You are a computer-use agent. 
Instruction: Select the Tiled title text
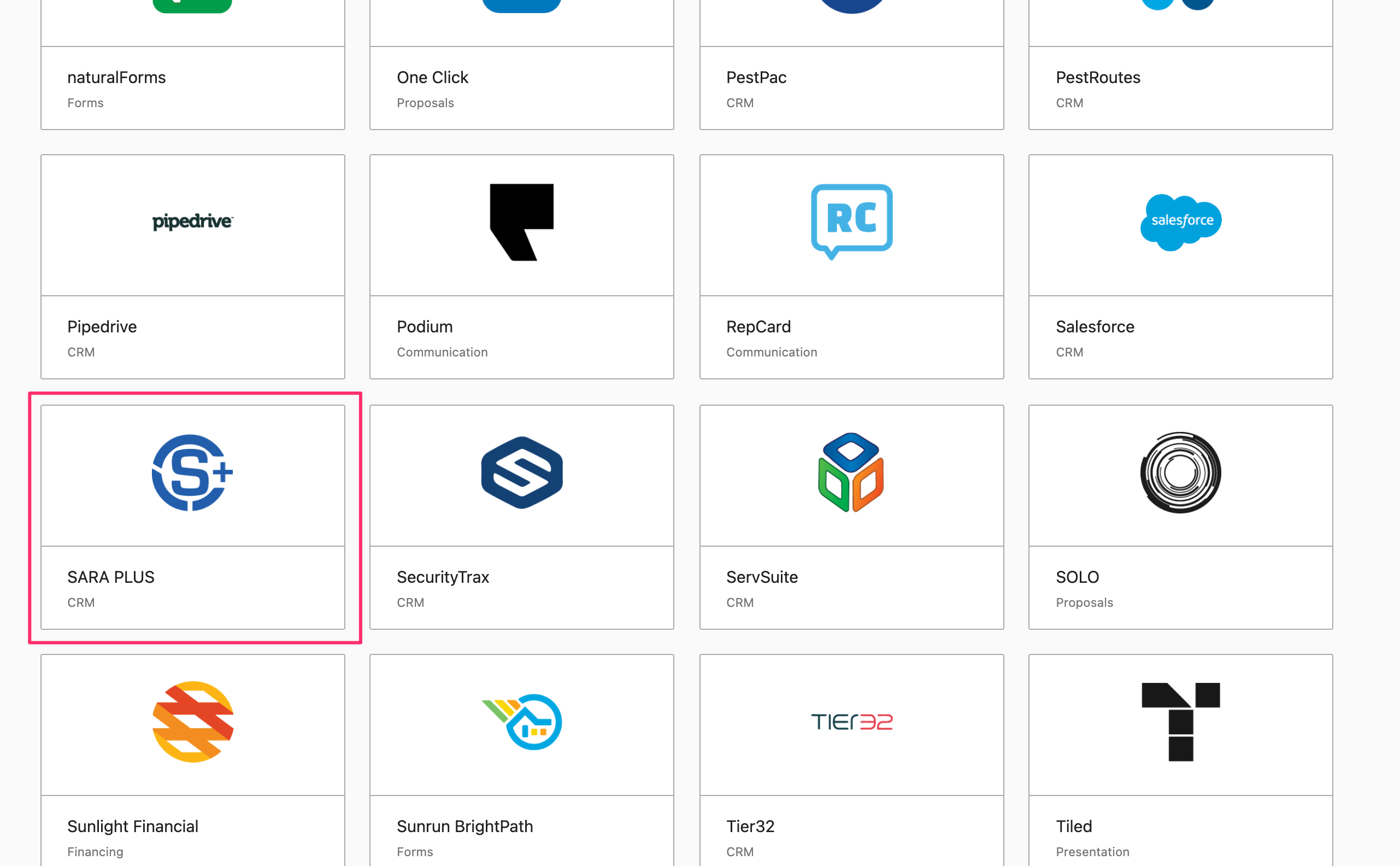[1074, 826]
